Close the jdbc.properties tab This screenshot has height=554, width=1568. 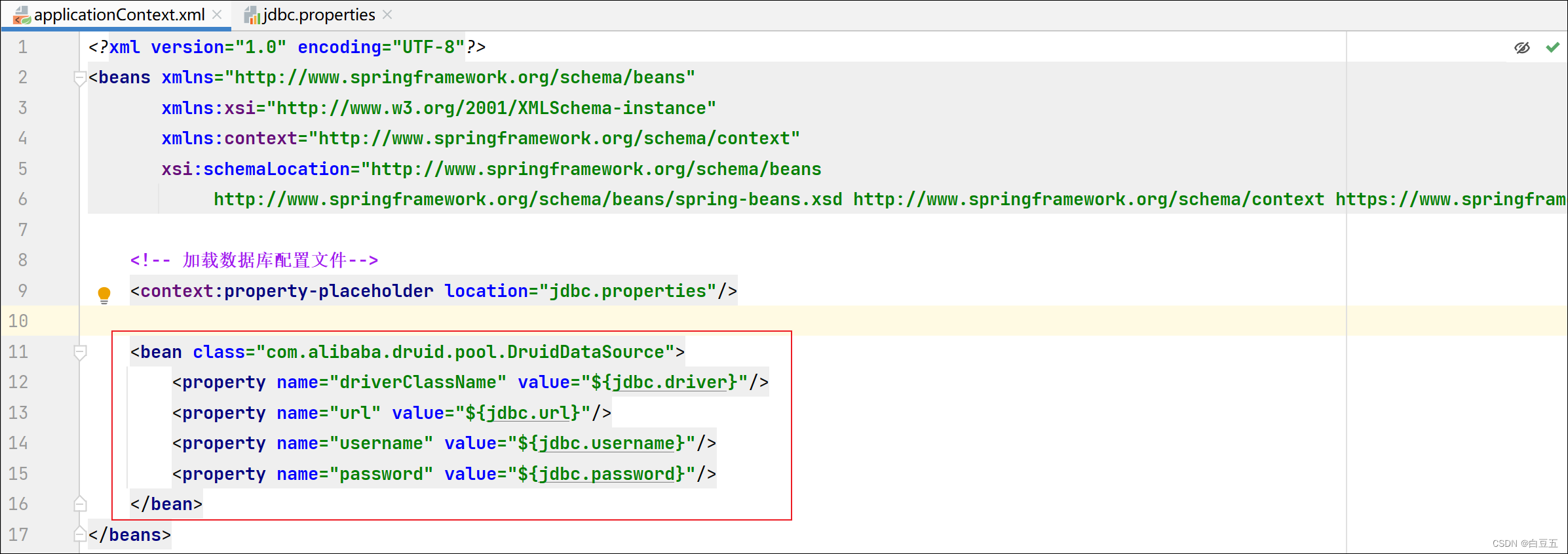[x=387, y=14]
